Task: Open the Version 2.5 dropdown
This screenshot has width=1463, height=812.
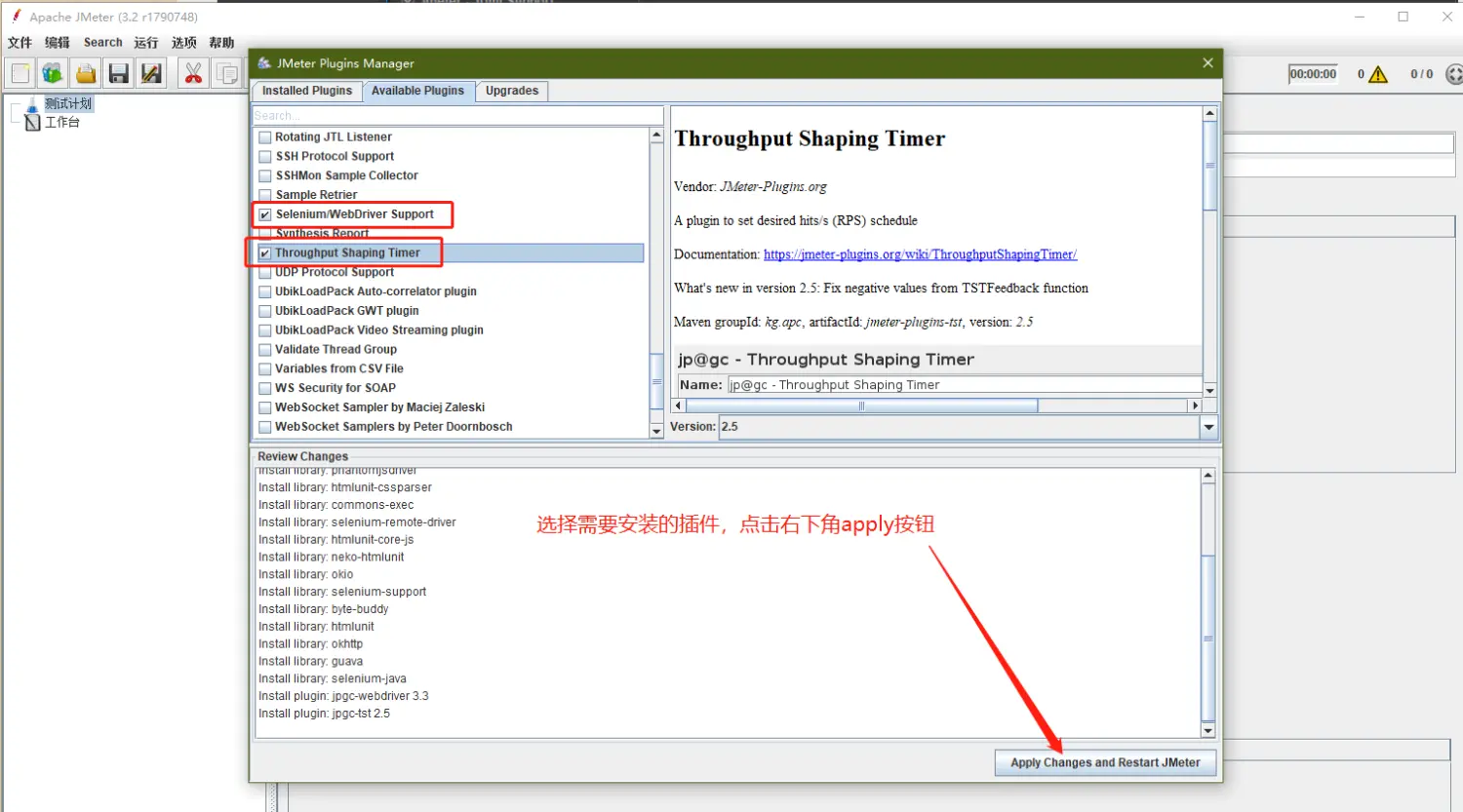Action: coord(1208,427)
